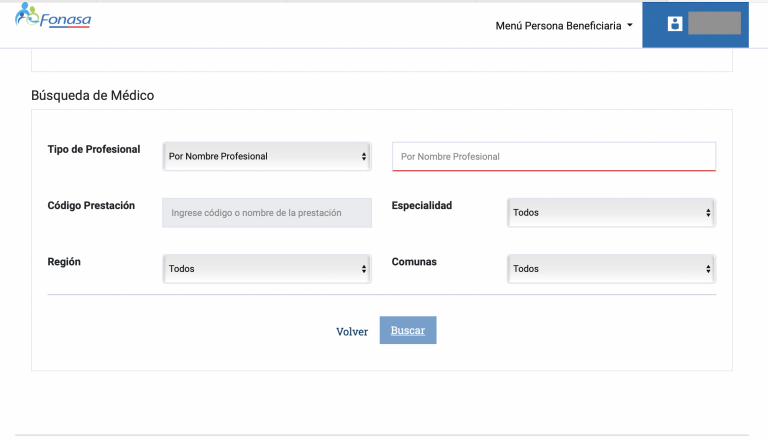The width and height of the screenshot is (768, 442).
Task: Open the Comunas dropdown
Action: coord(610,268)
